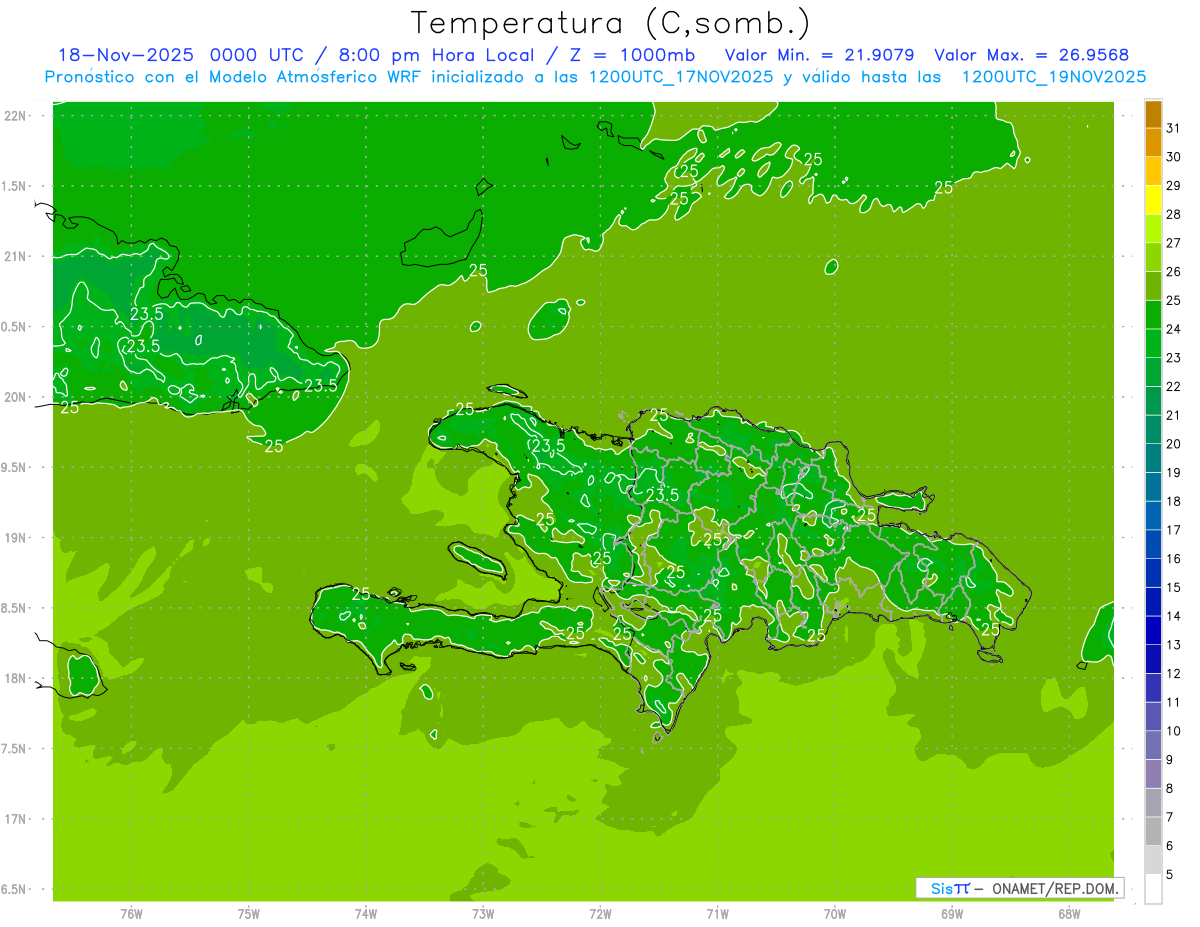Click the legend value '31'

click(1174, 127)
